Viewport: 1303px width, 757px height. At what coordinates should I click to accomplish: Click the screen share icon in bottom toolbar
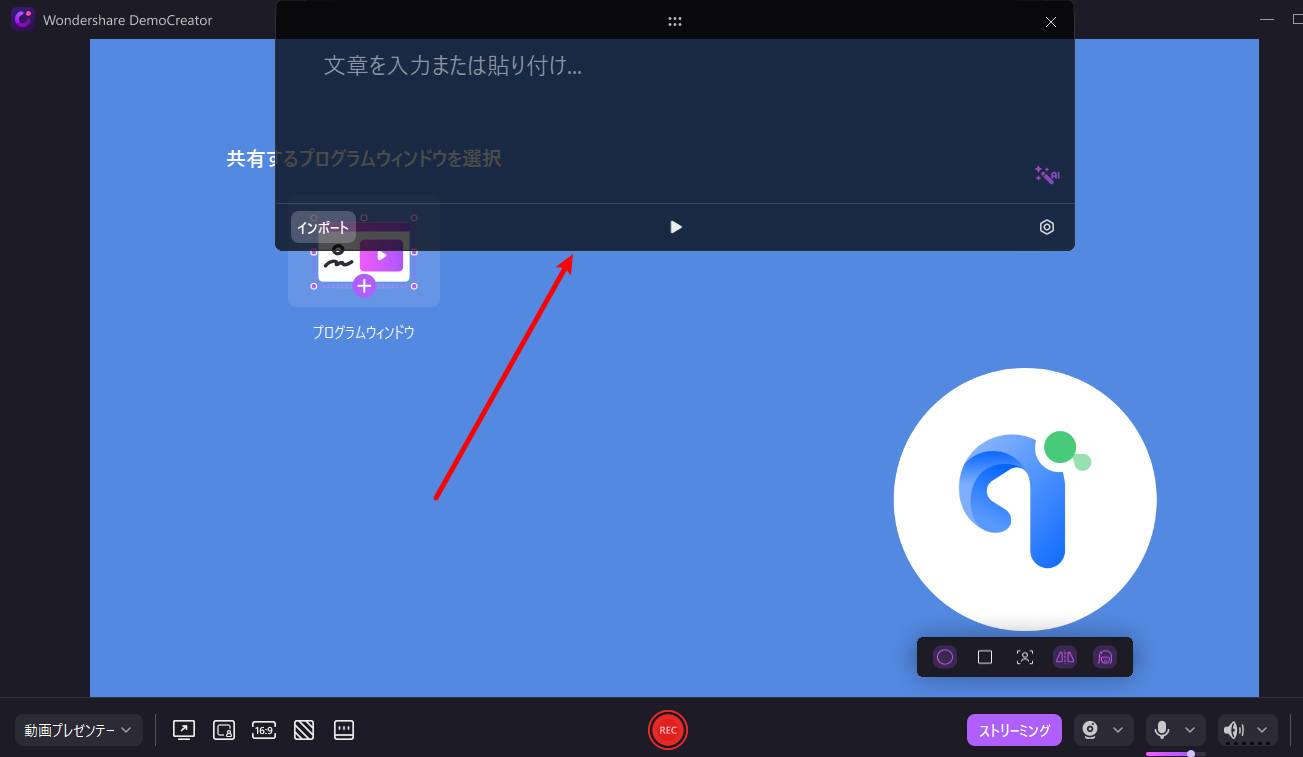[184, 730]
